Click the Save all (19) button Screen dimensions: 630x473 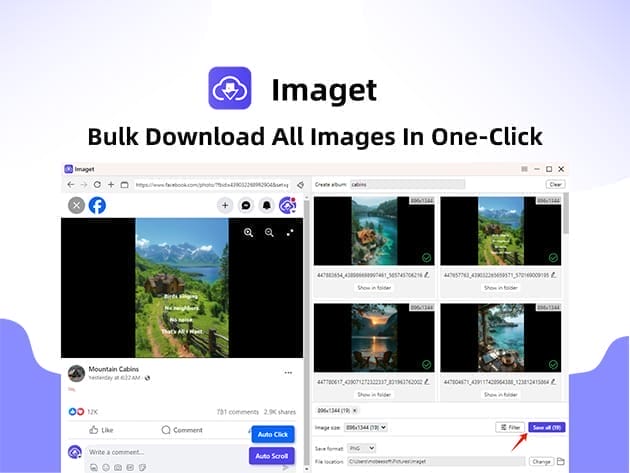pos(546,427)
